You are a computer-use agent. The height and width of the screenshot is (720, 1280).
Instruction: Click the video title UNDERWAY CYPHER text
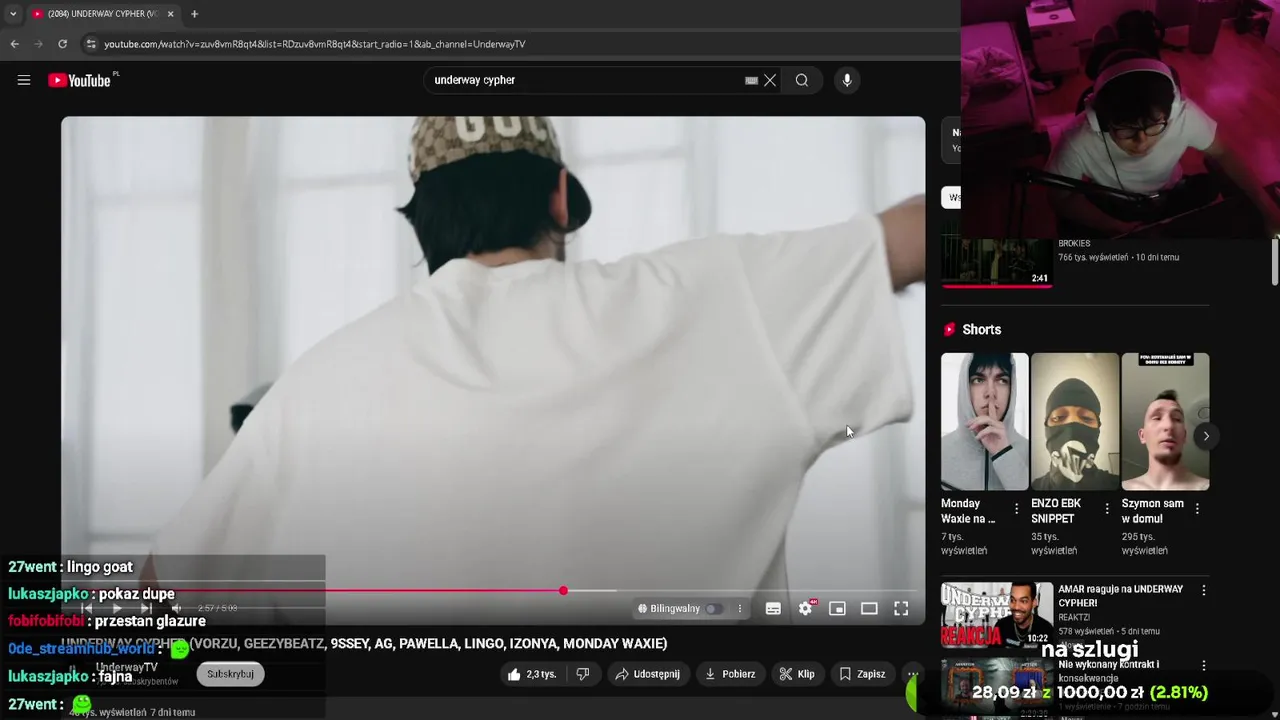click(364, 644)
